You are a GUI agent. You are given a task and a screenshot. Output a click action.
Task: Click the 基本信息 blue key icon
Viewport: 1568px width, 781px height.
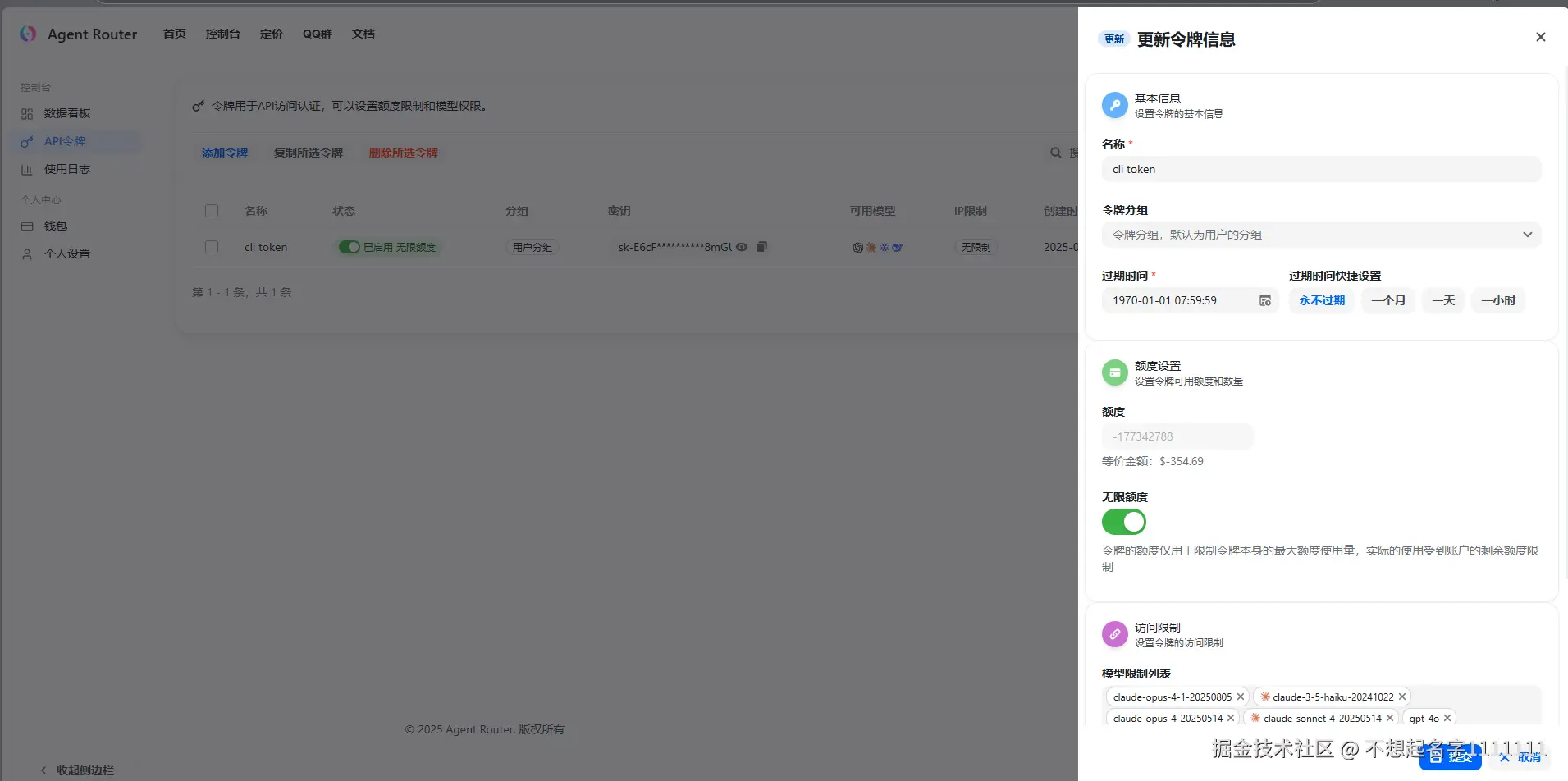point(1115,105)
